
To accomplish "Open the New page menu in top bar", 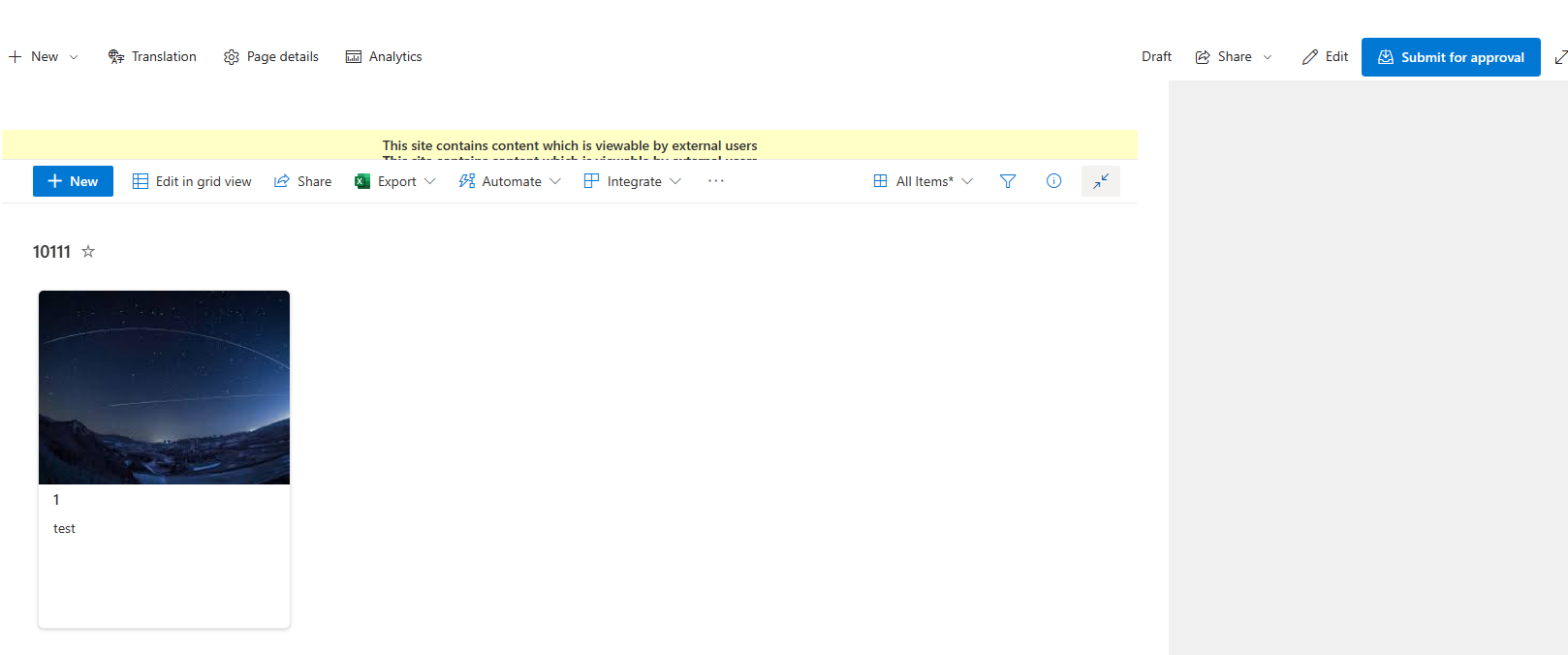I will [x=44, y=57].
